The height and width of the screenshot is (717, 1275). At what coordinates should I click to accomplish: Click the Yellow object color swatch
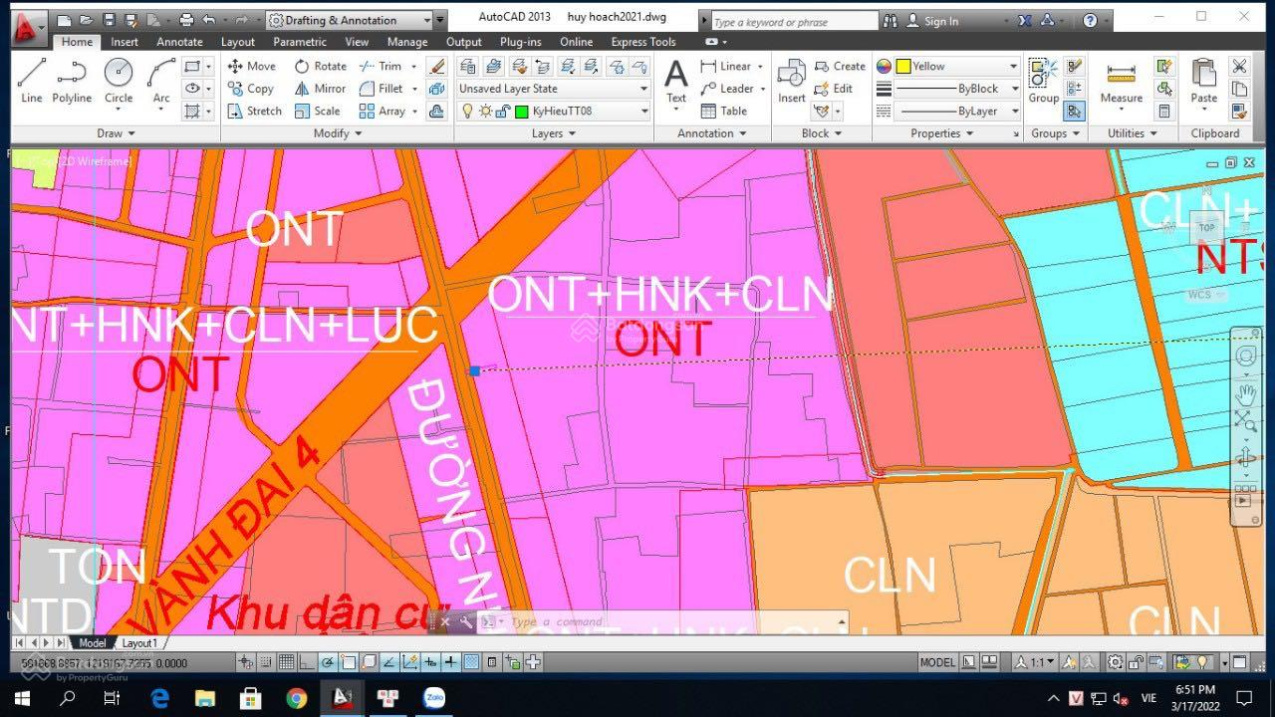903,66
